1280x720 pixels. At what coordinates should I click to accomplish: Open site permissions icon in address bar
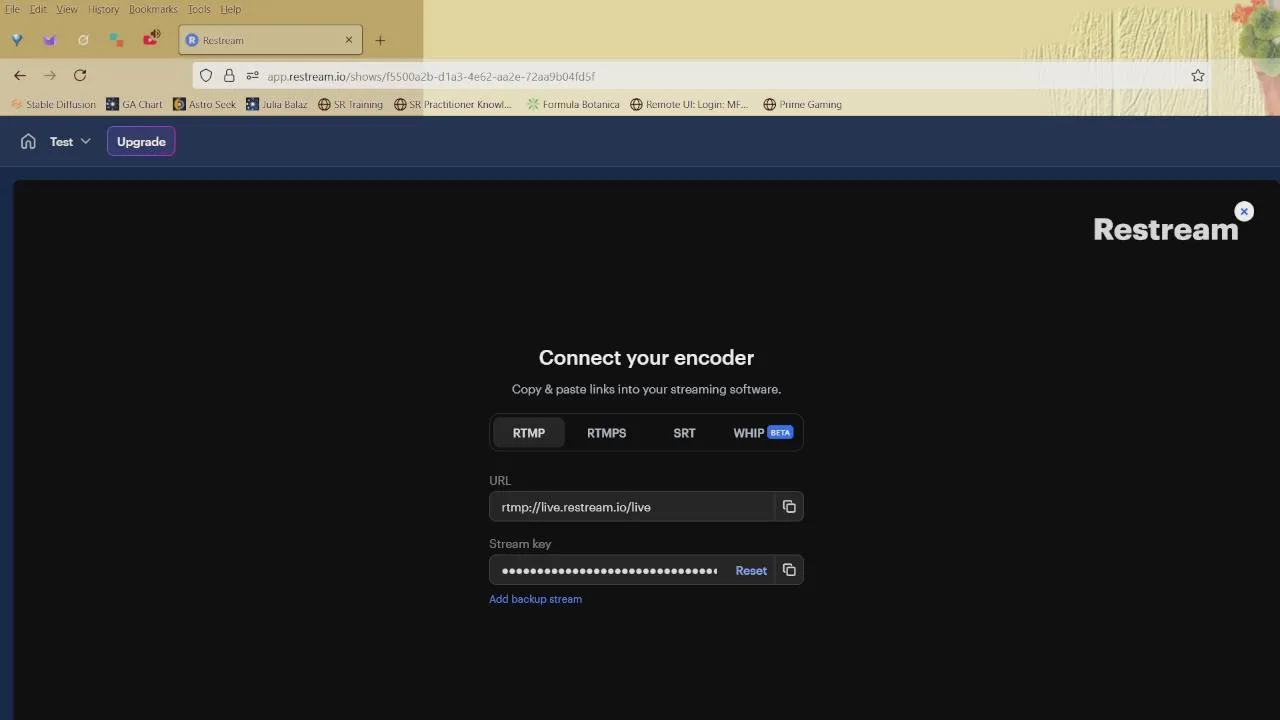click(x=252, y=76)
